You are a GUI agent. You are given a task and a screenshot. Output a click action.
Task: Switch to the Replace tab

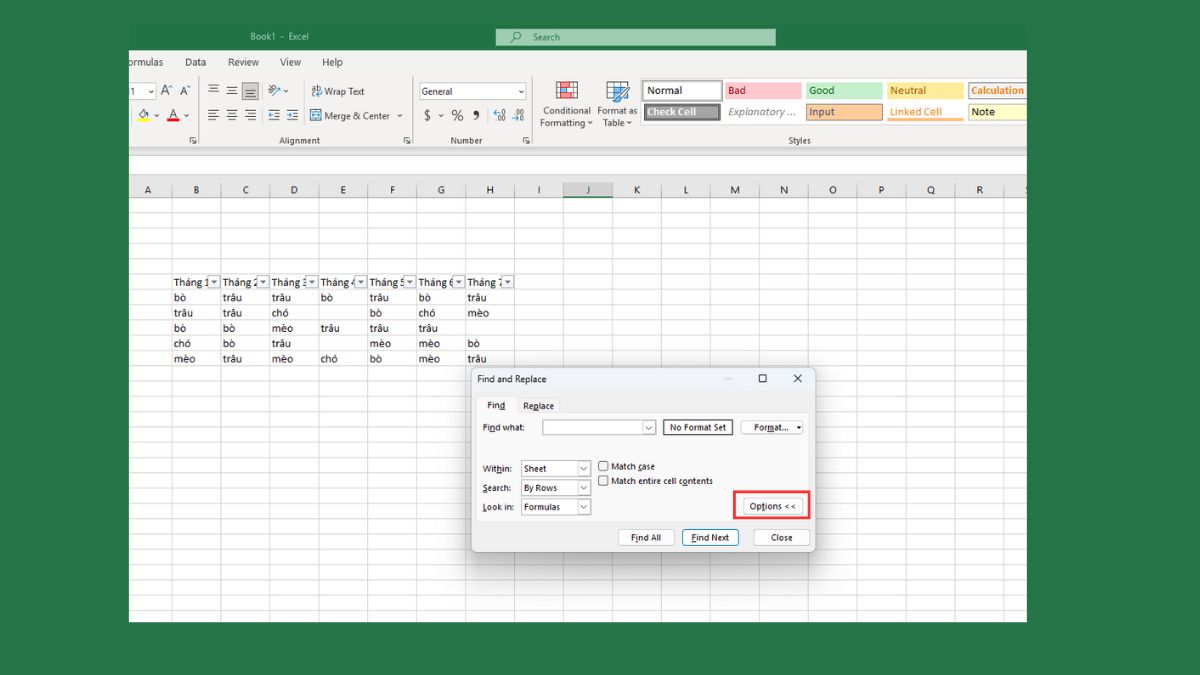coord(538,405)
